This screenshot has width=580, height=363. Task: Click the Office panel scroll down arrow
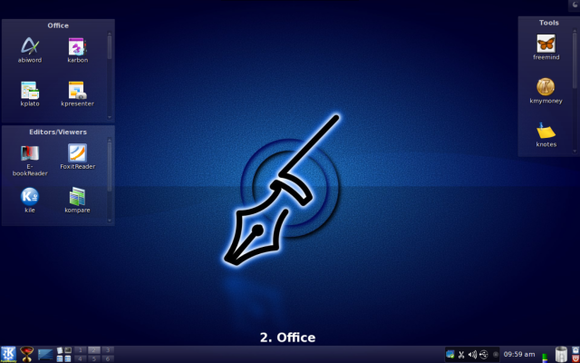click(x=109, y=117)
